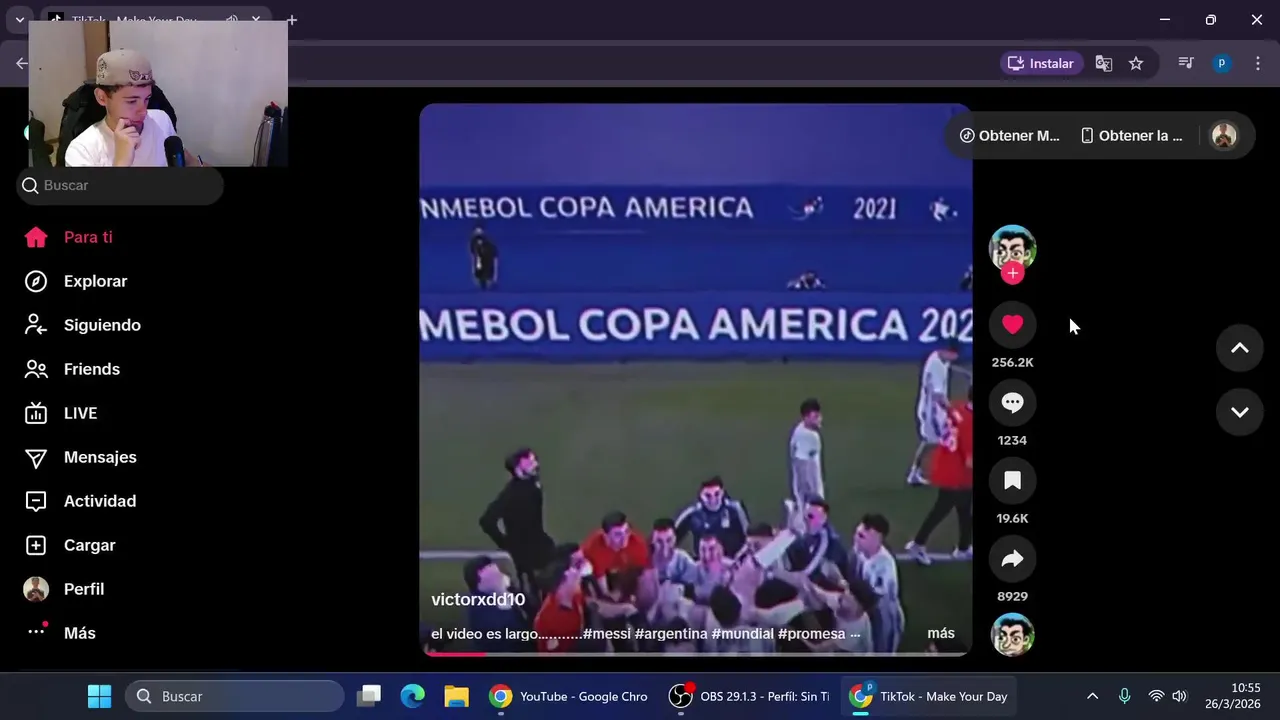Click the 8929 shares count

tap(1012, 596)
